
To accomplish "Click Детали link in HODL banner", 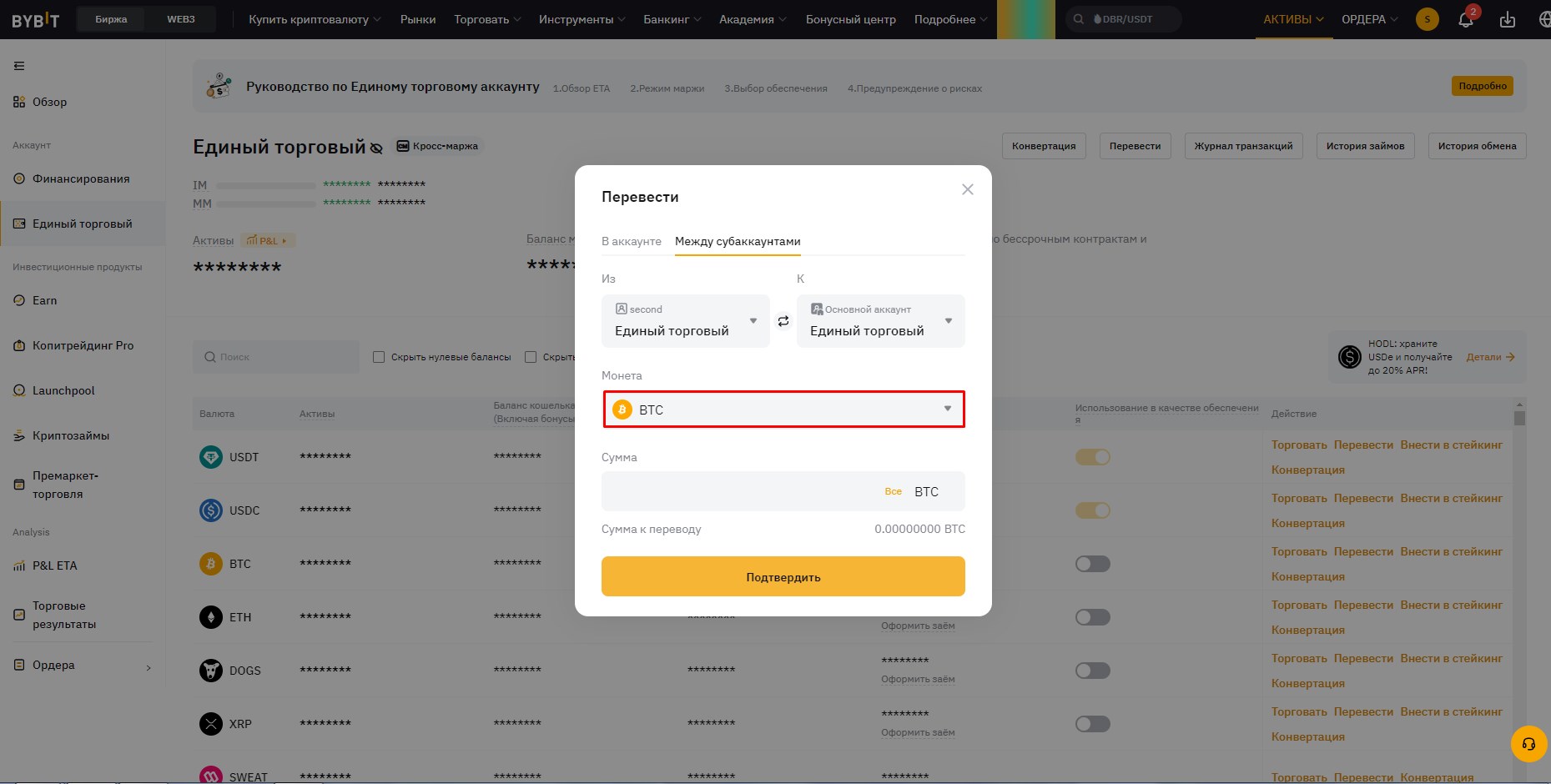I will coord(1491,357).
